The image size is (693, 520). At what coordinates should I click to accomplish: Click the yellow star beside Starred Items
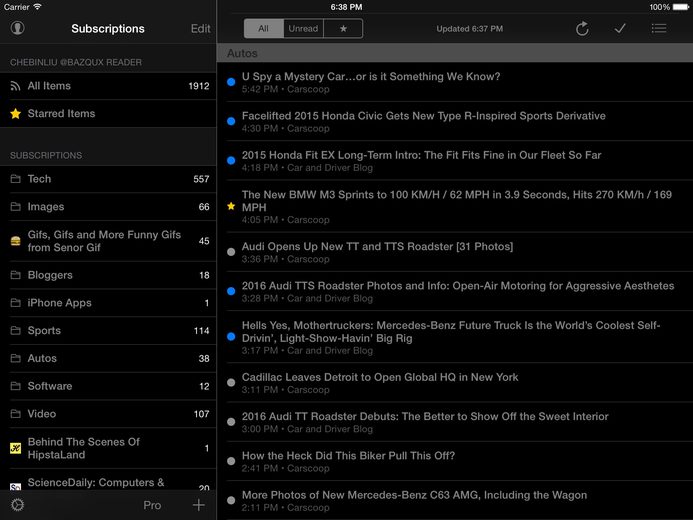coord(15,114)
